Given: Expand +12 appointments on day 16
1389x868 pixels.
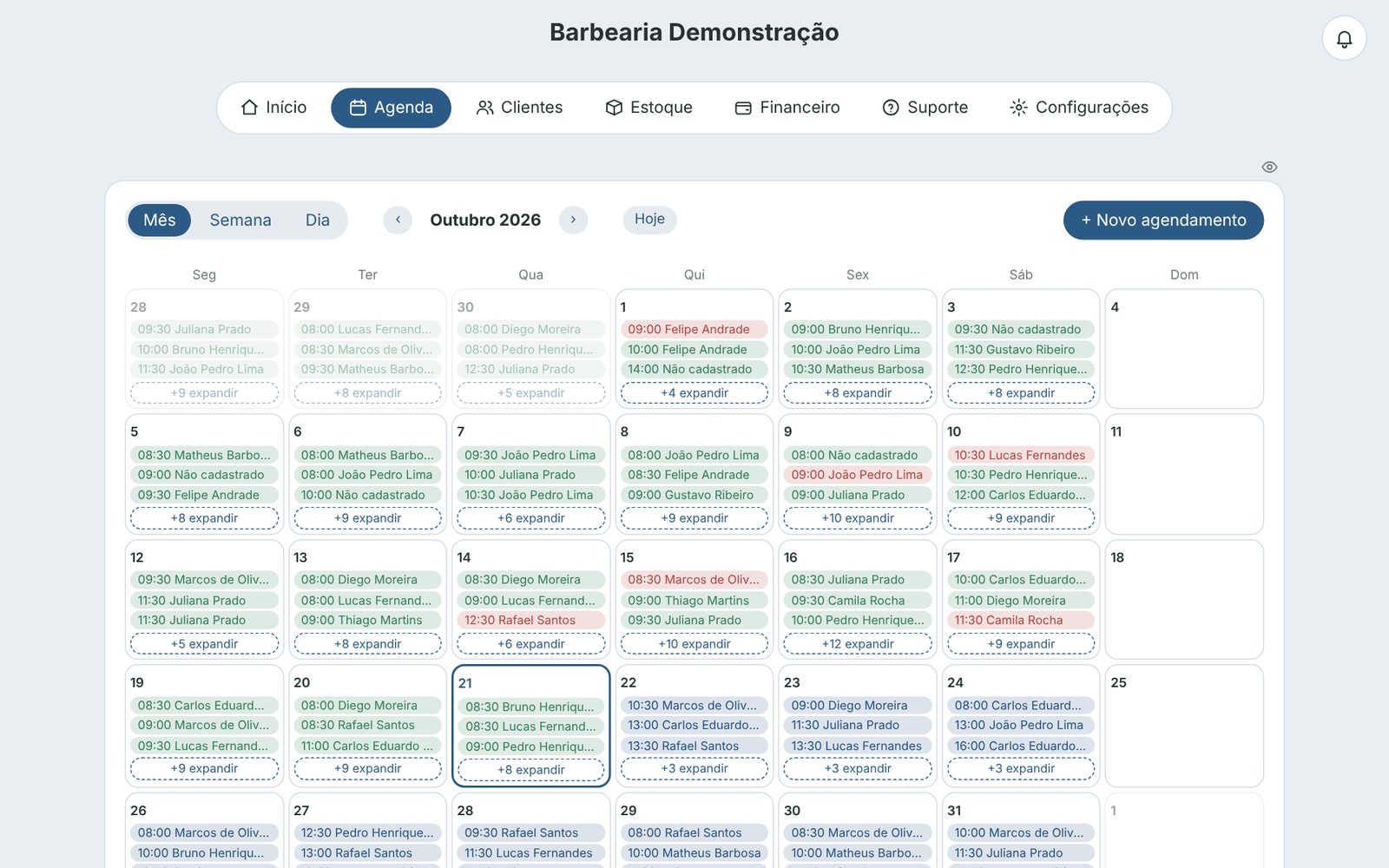Looking at the screenshot, I should coord(858,644).
